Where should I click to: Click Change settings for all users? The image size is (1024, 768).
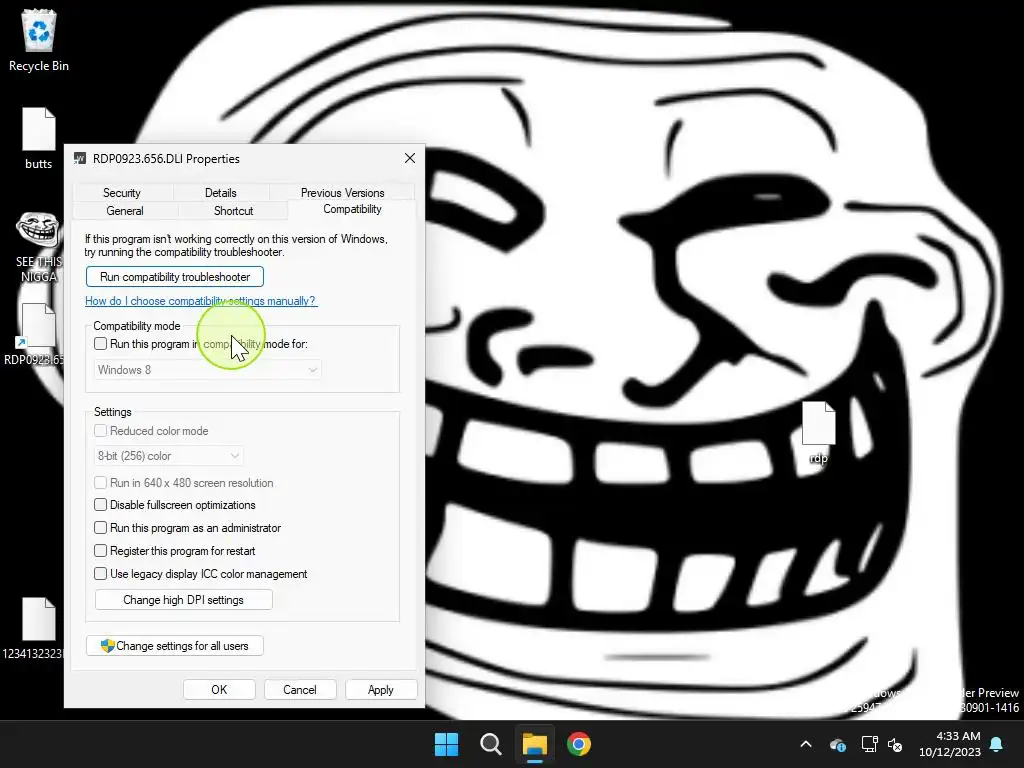[x=175, y=646]
